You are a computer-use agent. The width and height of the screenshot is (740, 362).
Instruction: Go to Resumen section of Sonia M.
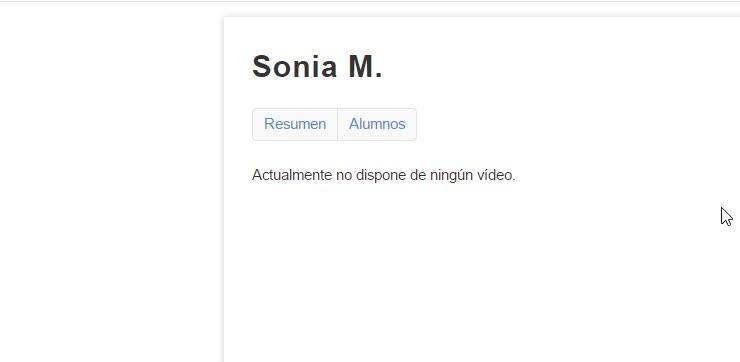coord(295,124)
